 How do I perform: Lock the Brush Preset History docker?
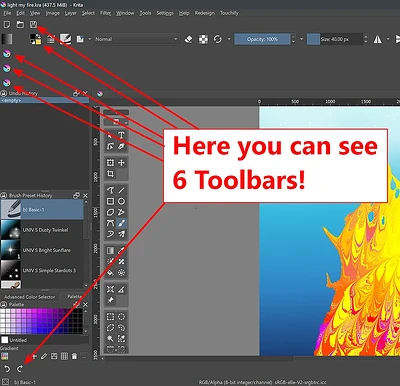pos(4,195)
